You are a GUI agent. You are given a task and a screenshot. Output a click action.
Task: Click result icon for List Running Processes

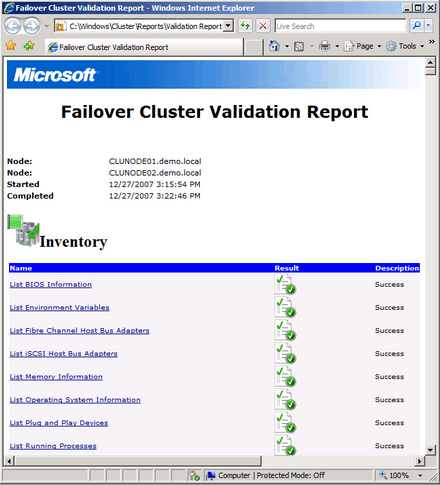[285, 445]
